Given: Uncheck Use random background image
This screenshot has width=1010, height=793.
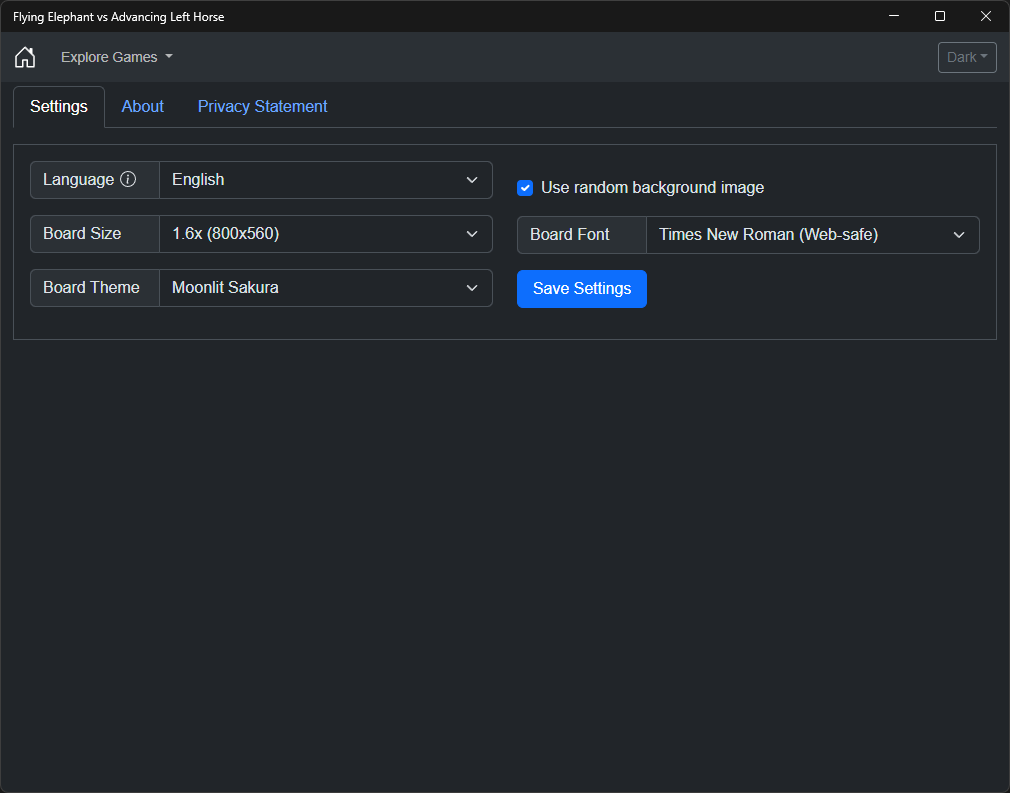Looking at the screenshot, I should (x=525, y=188).
